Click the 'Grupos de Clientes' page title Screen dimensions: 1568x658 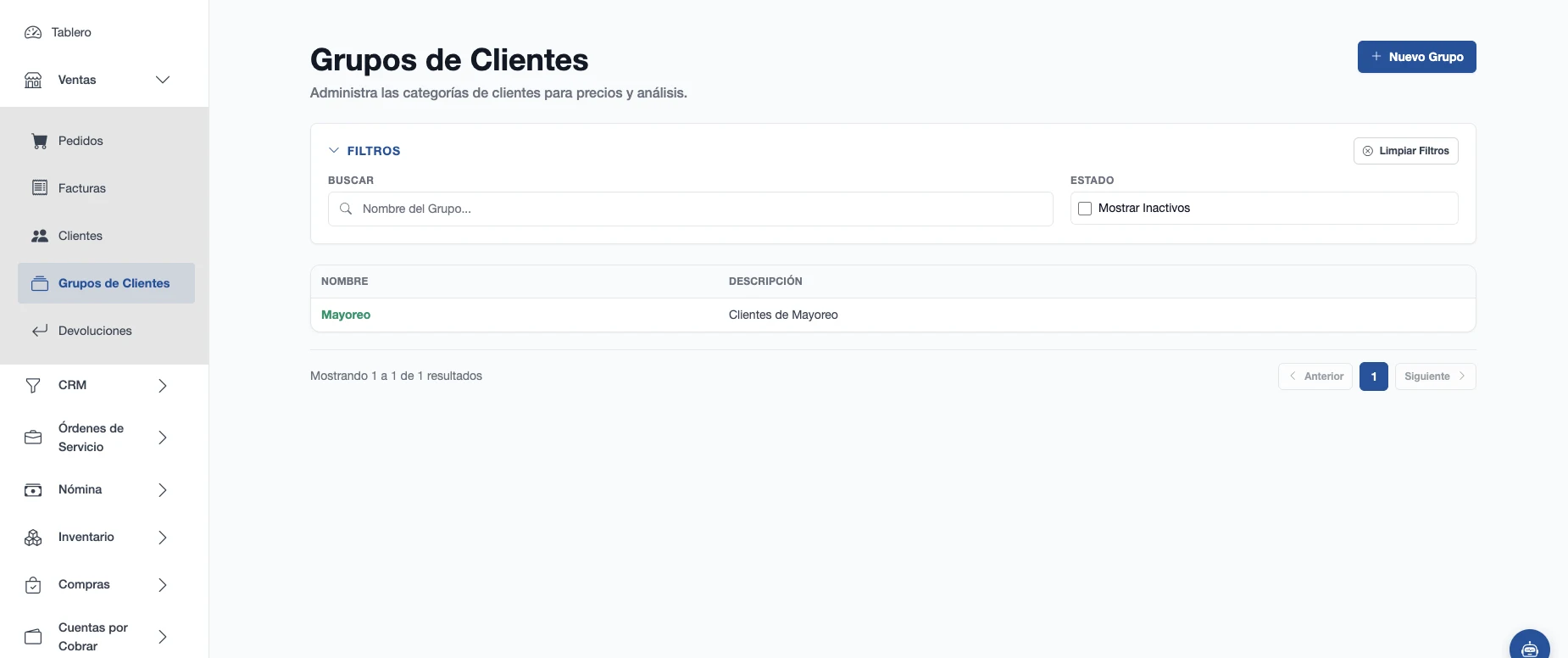(x=449, y=60)
